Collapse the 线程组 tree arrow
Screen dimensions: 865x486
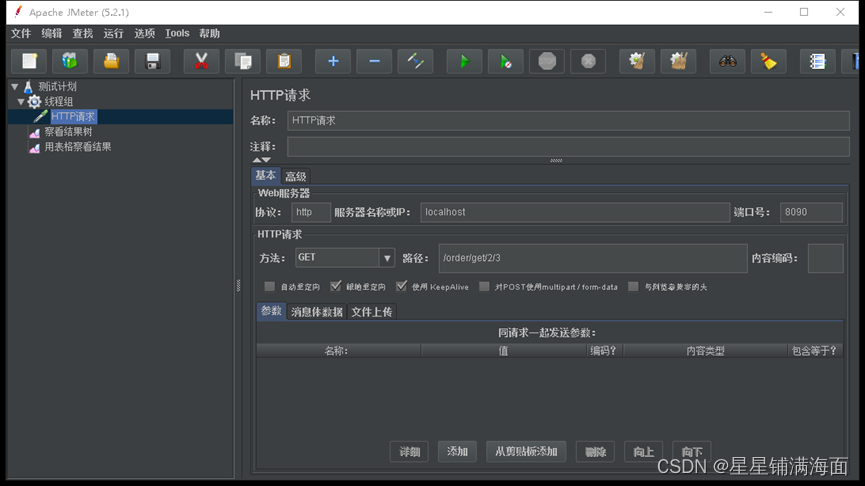(x=21, y=102)
